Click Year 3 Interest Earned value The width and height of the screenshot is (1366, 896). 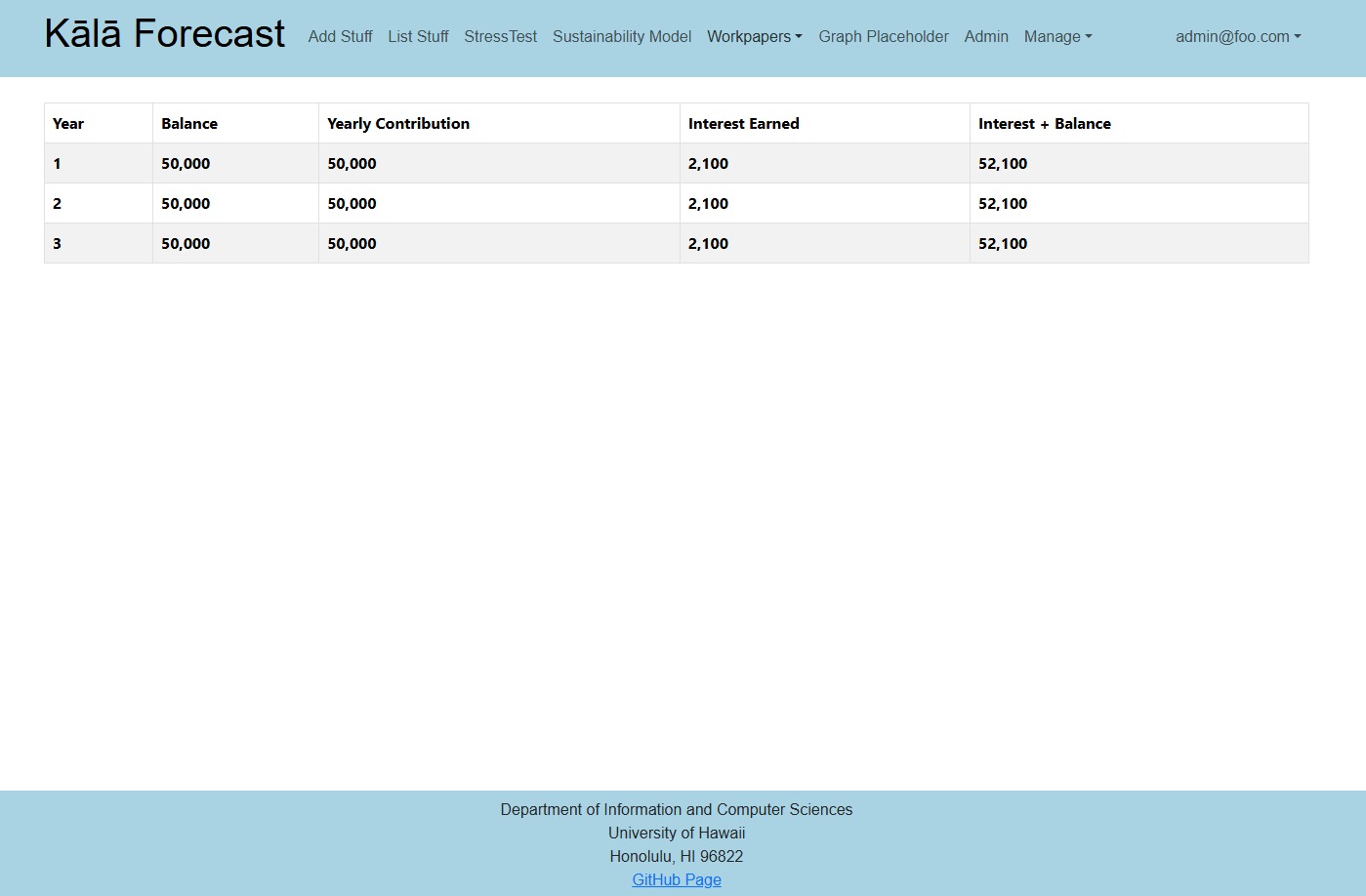tap(708, 244)
